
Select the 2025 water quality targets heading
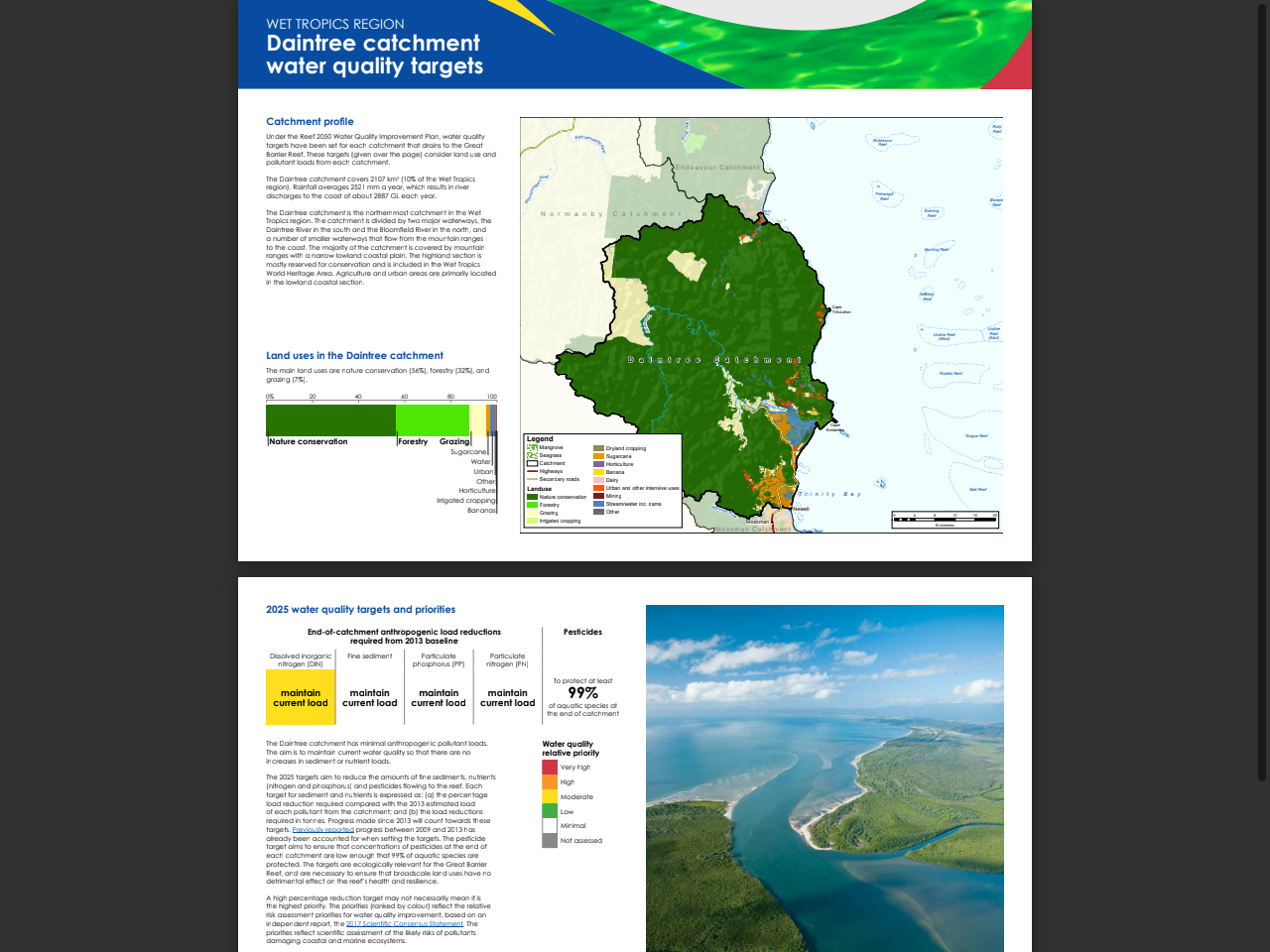(x=360, y=609)
